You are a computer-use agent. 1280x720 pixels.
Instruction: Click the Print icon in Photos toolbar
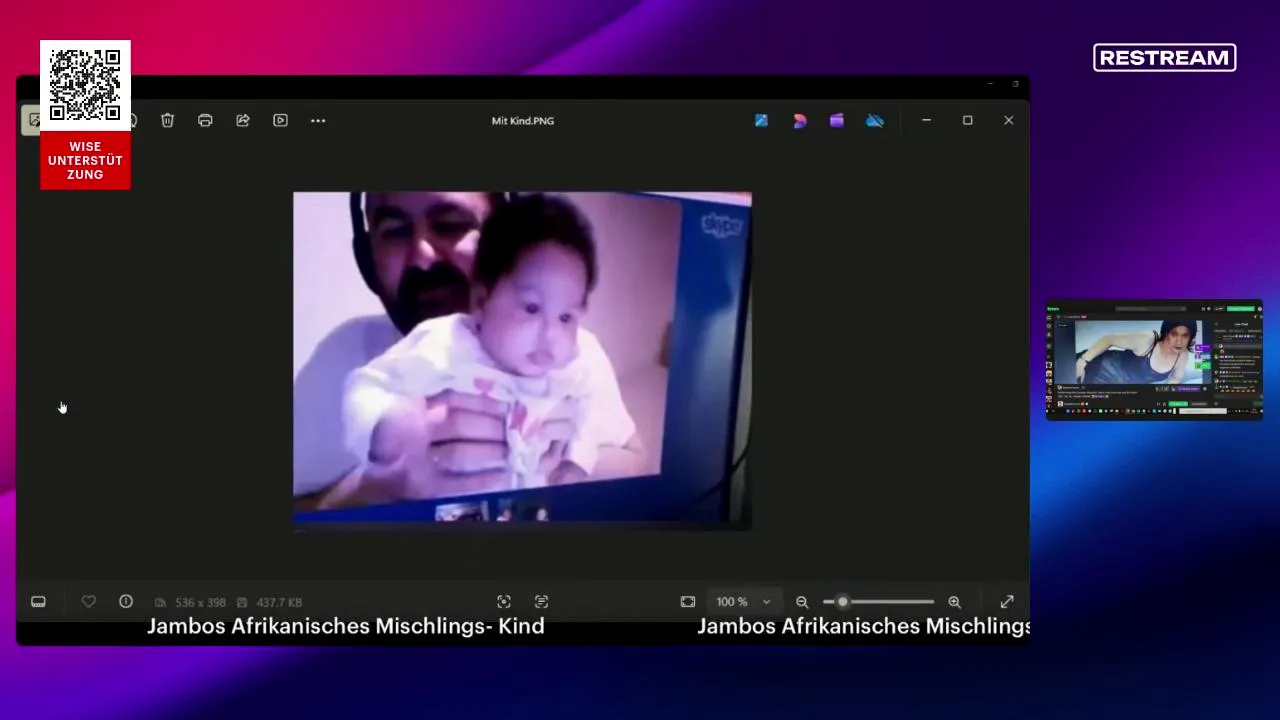tap(205, 120)
